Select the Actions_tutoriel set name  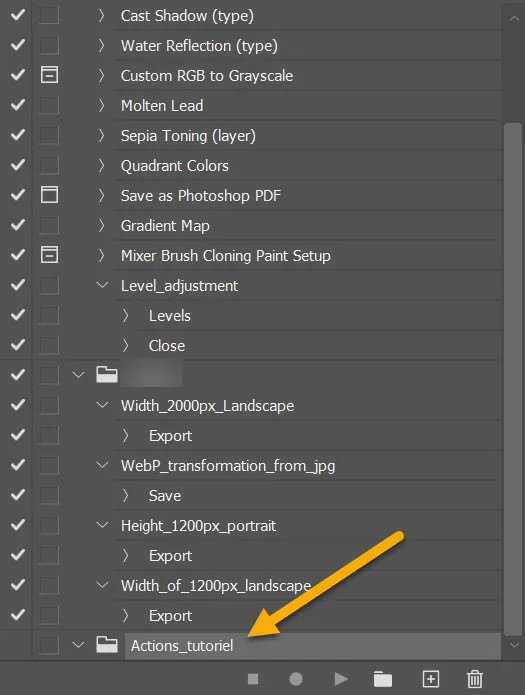tap(182, 646)
